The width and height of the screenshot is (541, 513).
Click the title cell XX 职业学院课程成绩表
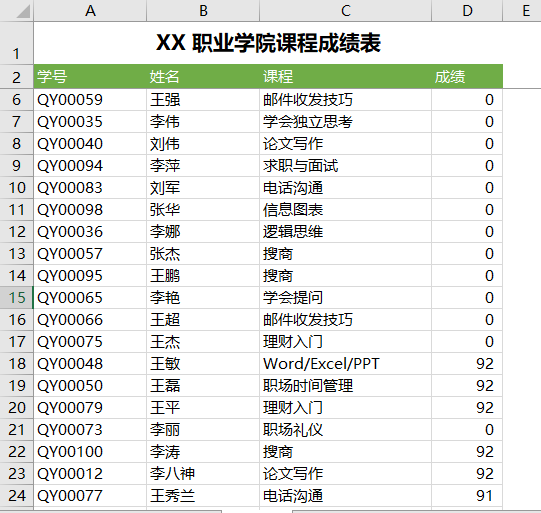click(x=268, y=43)
